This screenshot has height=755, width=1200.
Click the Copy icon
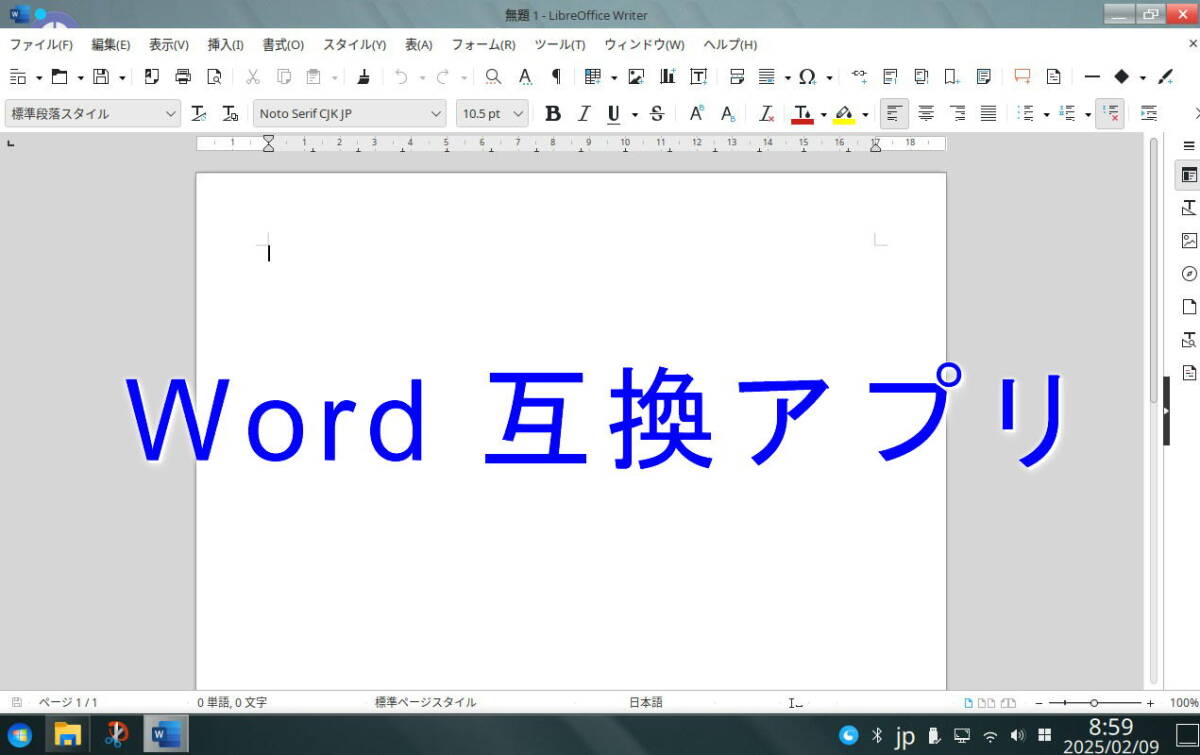coord(284,76)
